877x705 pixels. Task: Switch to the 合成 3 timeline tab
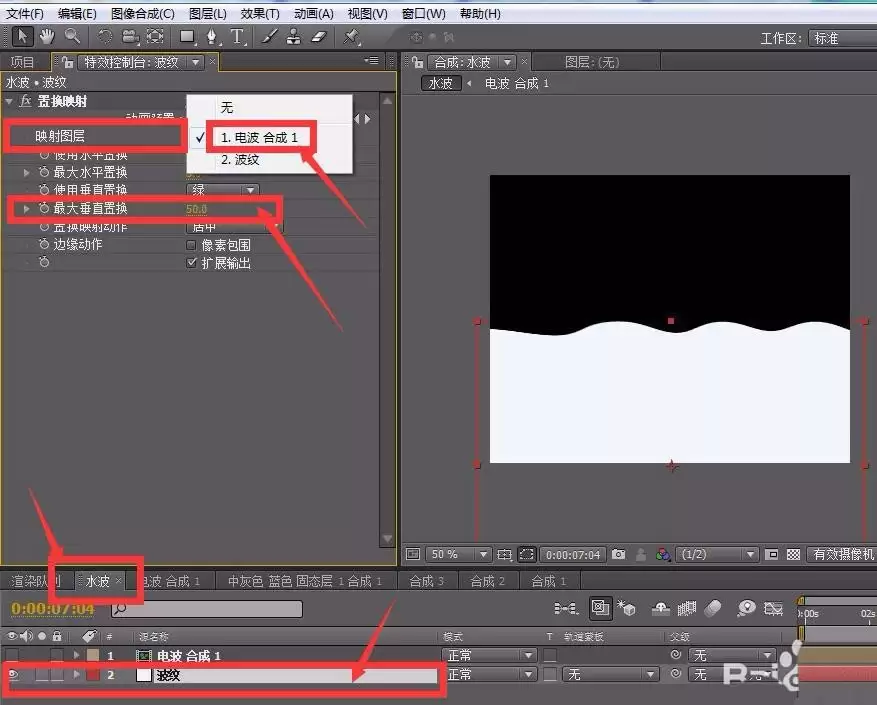click(x=427, y=581)
